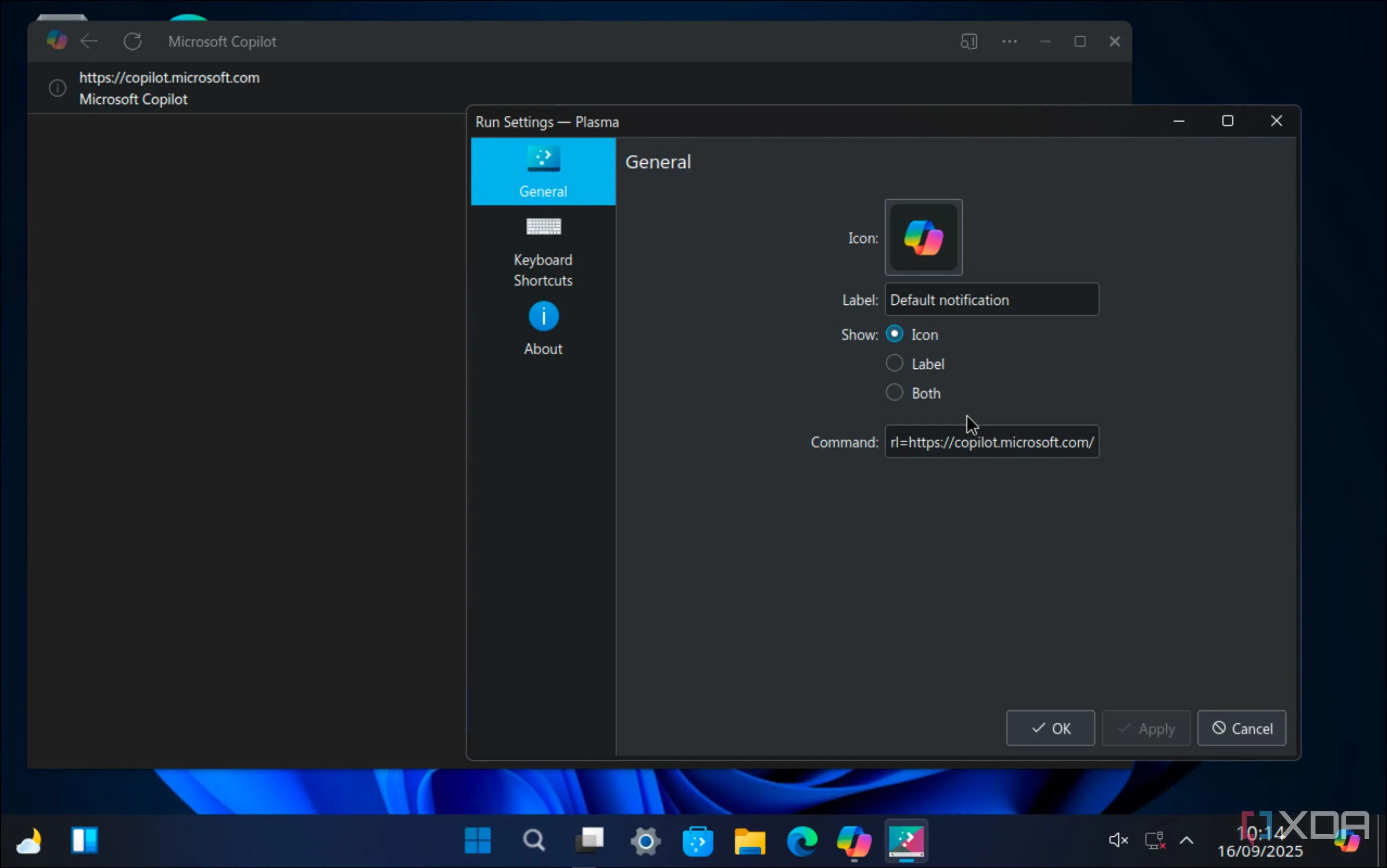This screenshot has width=1387, height=868.
Task: Click the Copilot icon picker to change it
Action: pyautogui.click(x=924, y=237)
